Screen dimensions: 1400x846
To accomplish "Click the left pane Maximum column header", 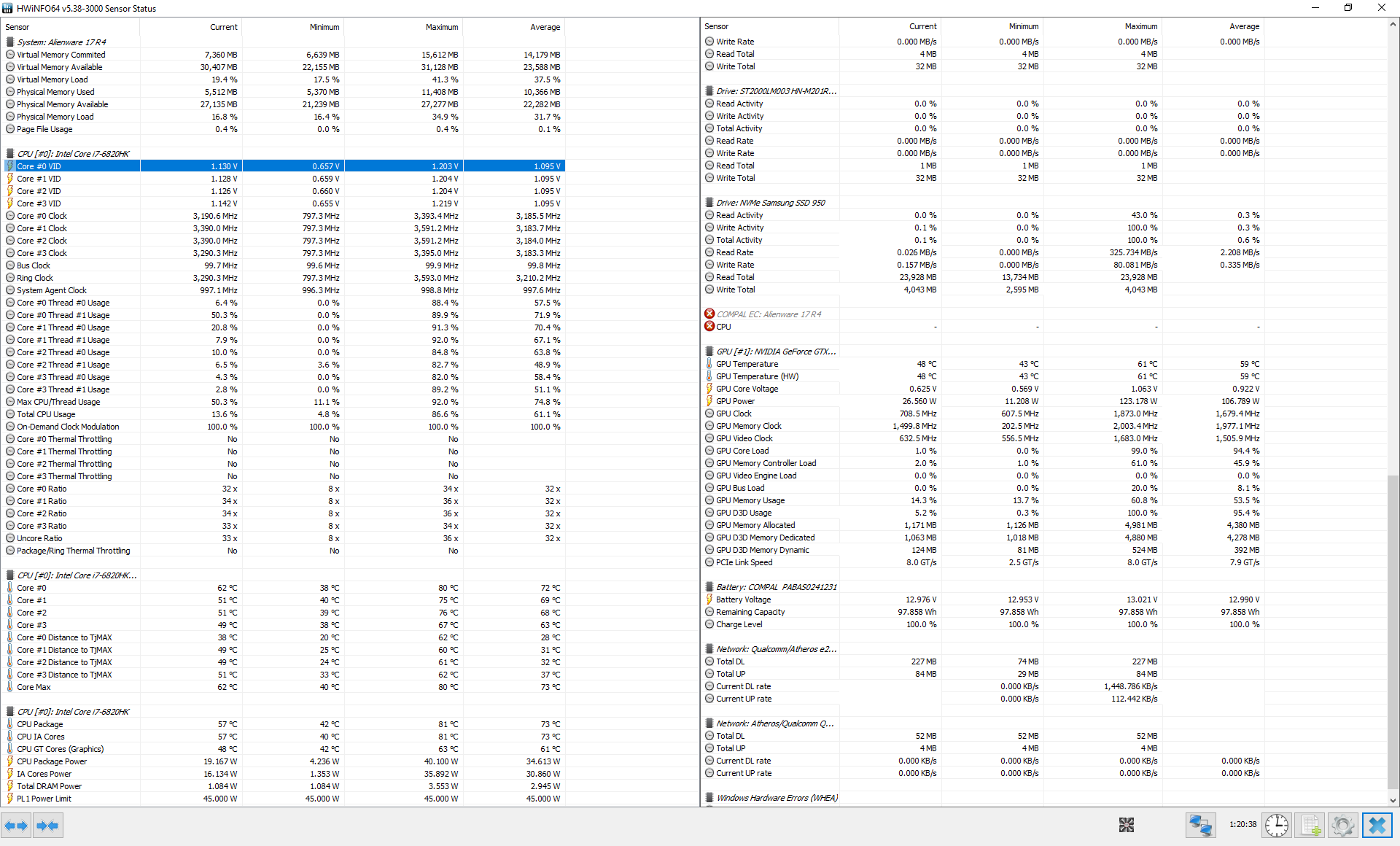I will [442, 27].
